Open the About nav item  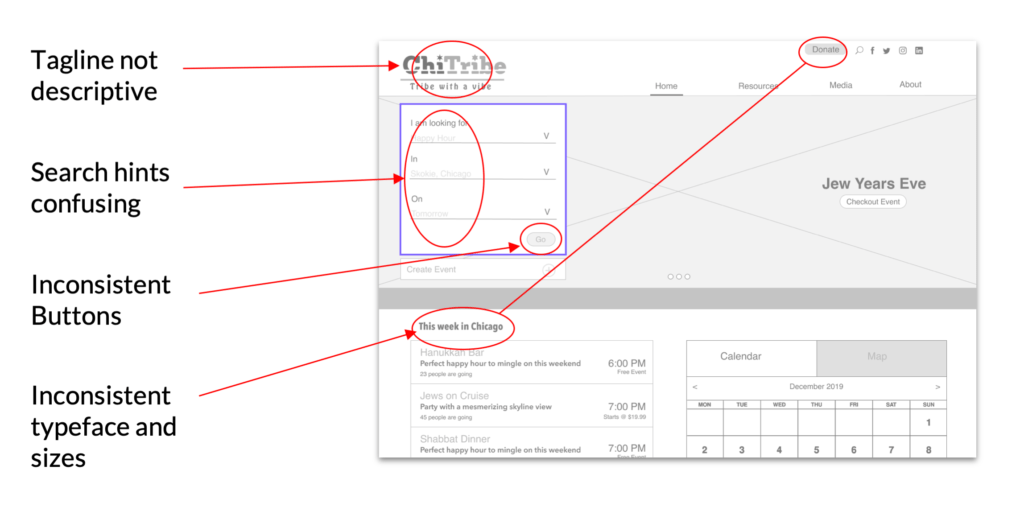(x=910, y=84)
